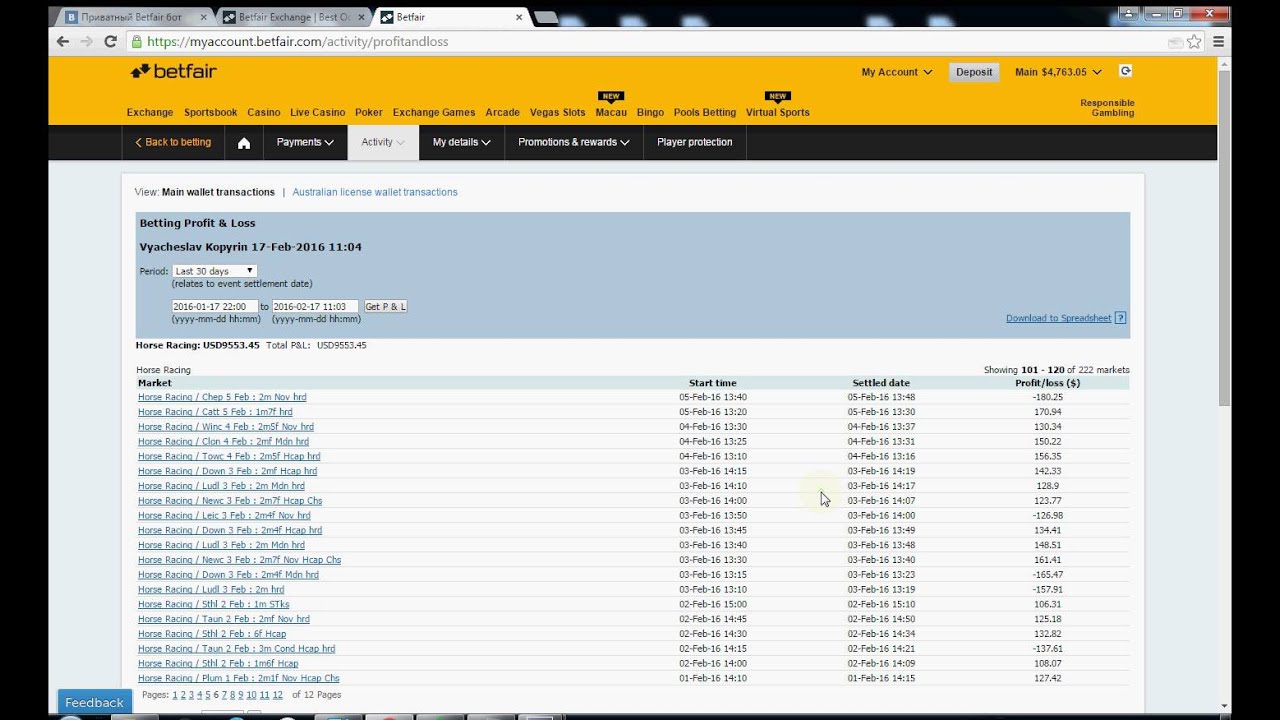The height and width of the screenshot is (720, 1280).
Task: Open Player protection page
Action: (x=695, y=142)
